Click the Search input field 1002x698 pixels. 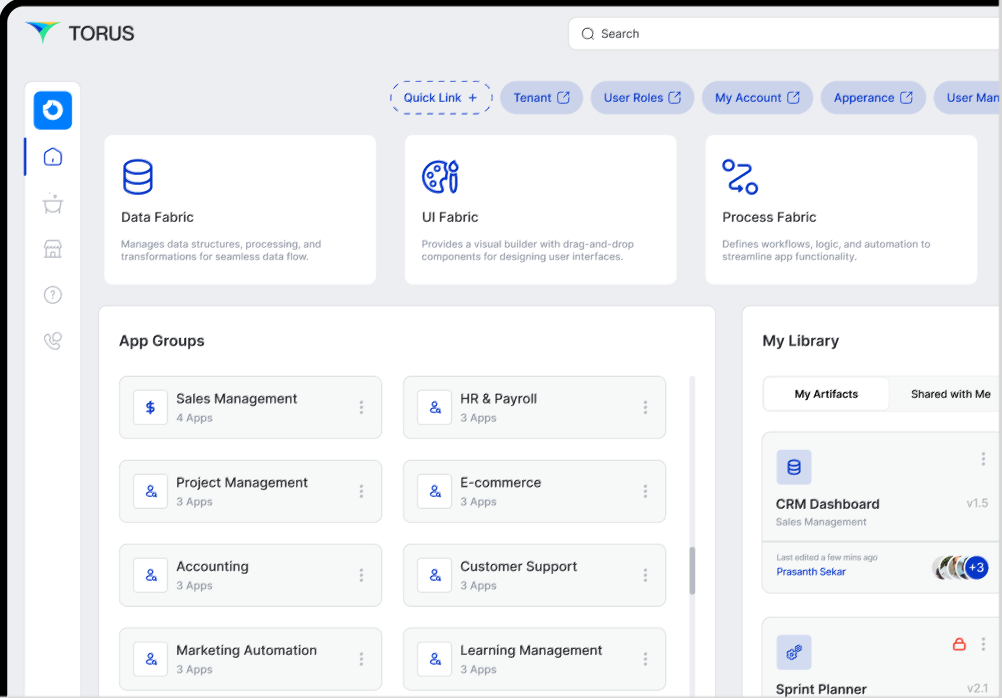[790, 34]
